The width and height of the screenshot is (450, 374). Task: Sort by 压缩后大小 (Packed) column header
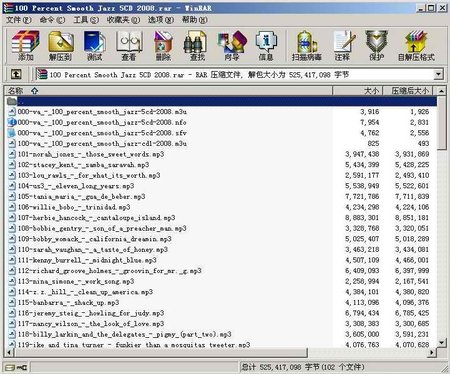pos(408,91)
